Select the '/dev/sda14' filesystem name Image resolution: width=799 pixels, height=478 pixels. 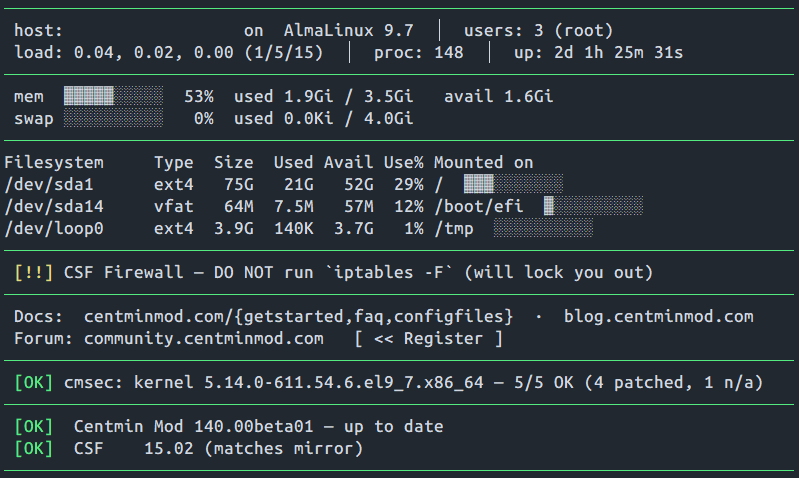coord(54,206)
